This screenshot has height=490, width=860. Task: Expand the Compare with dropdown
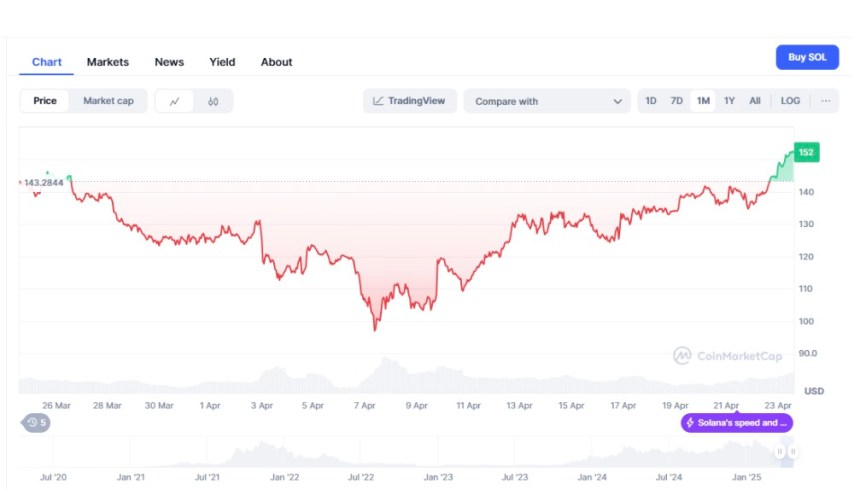point(547,101)
